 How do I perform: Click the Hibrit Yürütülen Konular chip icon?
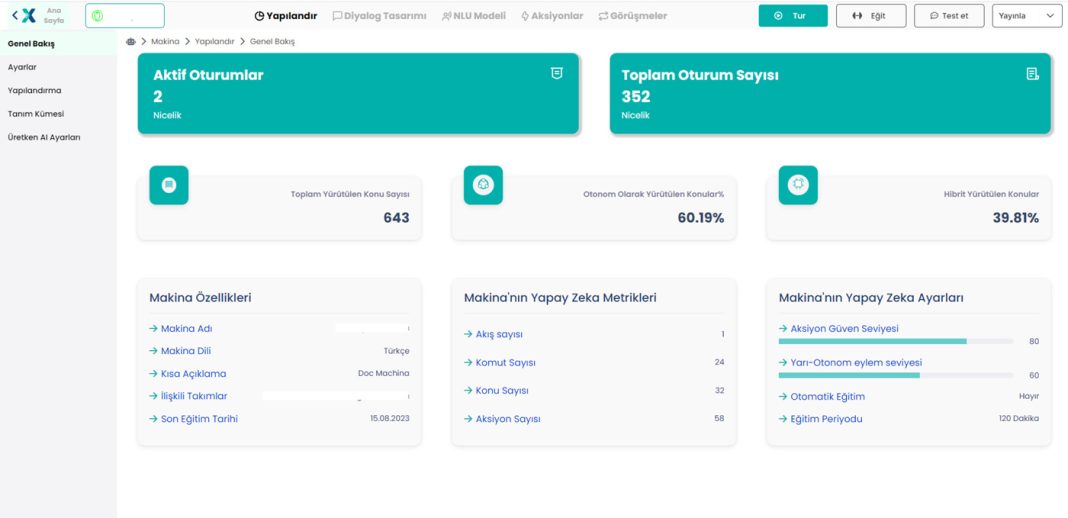pyautogui.click(x=798, y=185)
